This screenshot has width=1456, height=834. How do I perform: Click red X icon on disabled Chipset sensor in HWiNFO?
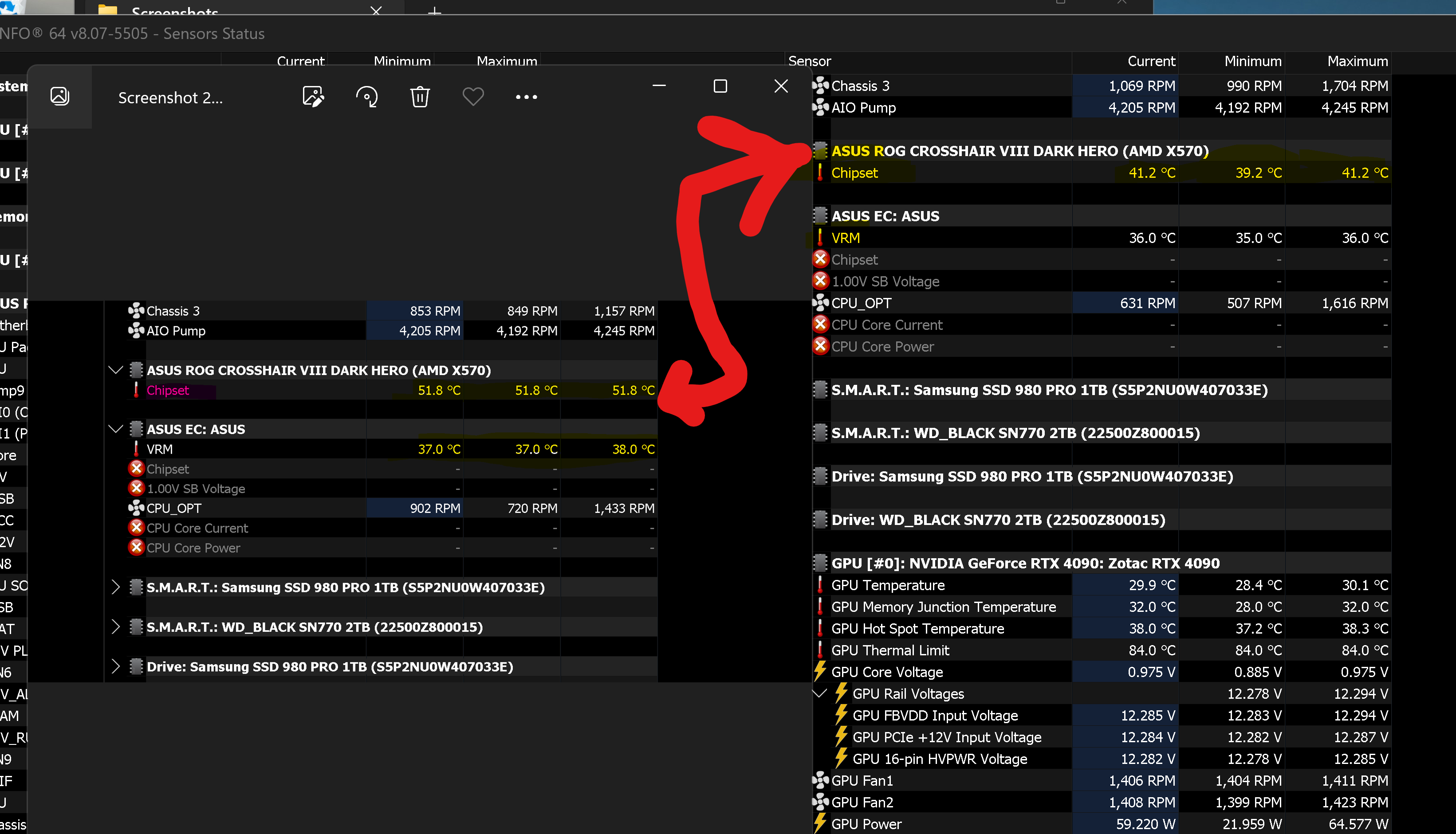click(821, 259)
